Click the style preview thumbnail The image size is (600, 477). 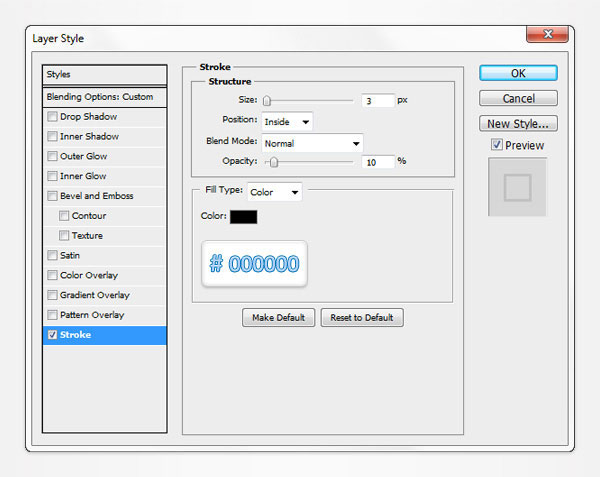[517, 187]
